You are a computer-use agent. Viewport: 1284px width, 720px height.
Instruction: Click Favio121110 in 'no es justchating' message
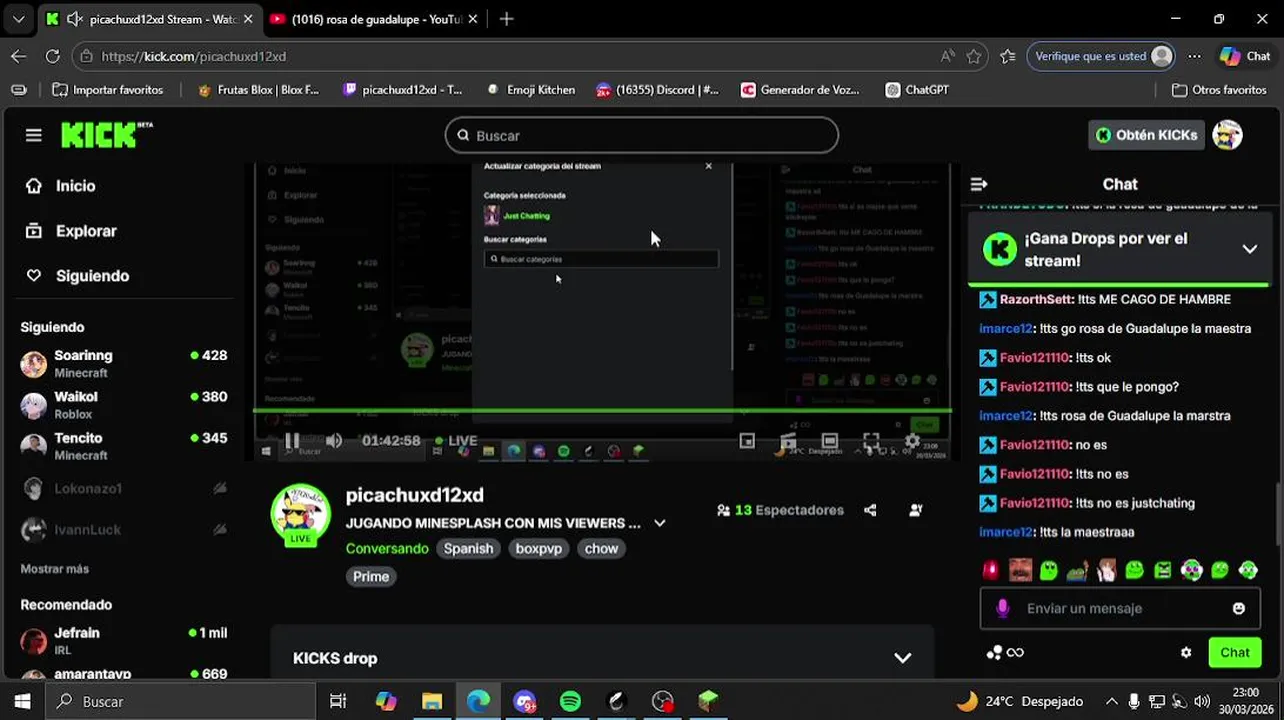tap(1035, 503)
